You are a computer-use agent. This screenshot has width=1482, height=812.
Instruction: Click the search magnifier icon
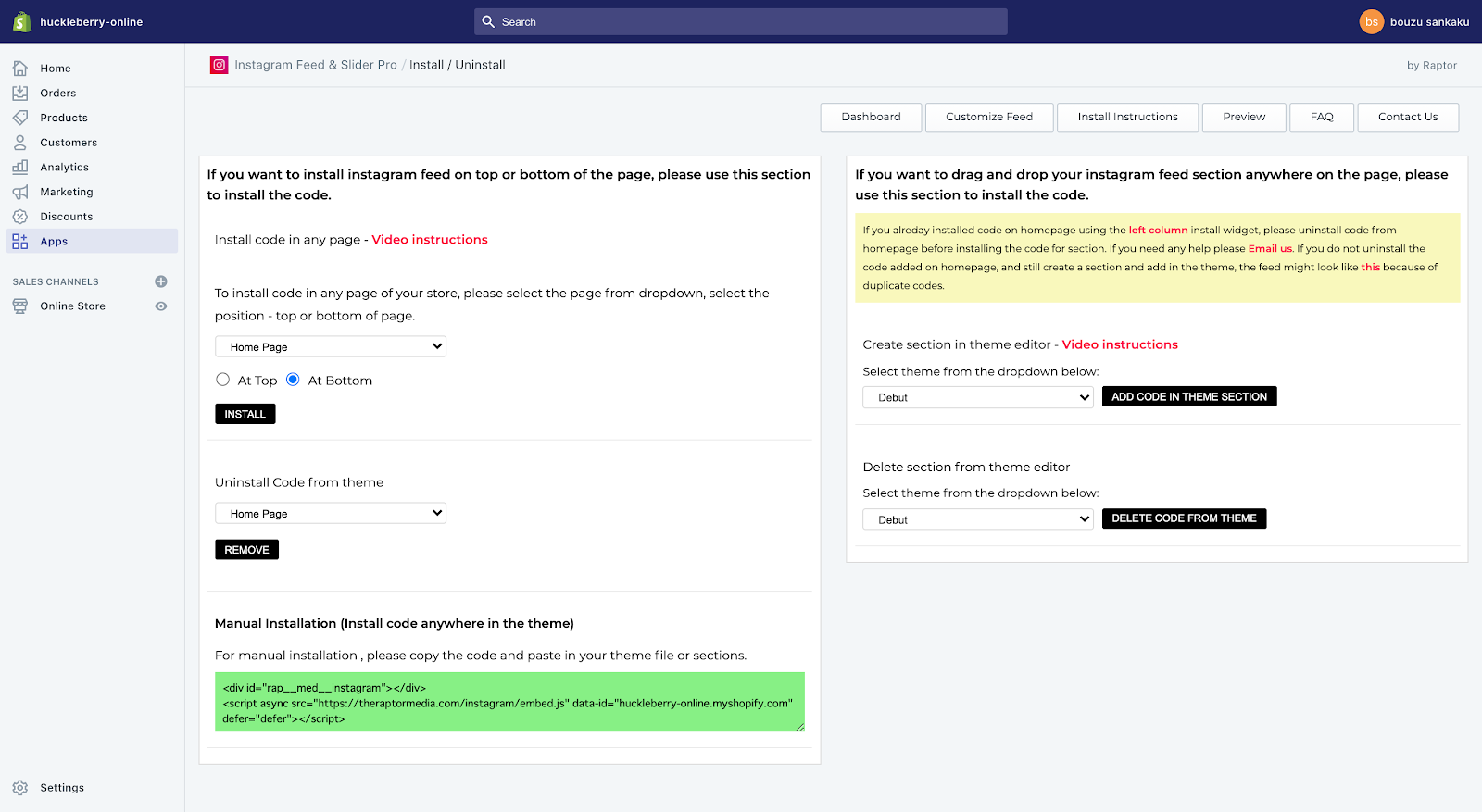[x=488, y=21]
